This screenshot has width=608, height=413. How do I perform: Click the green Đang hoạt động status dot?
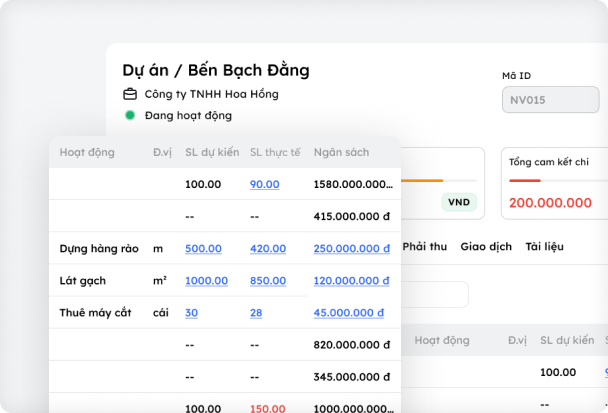[x=130, y=116]
